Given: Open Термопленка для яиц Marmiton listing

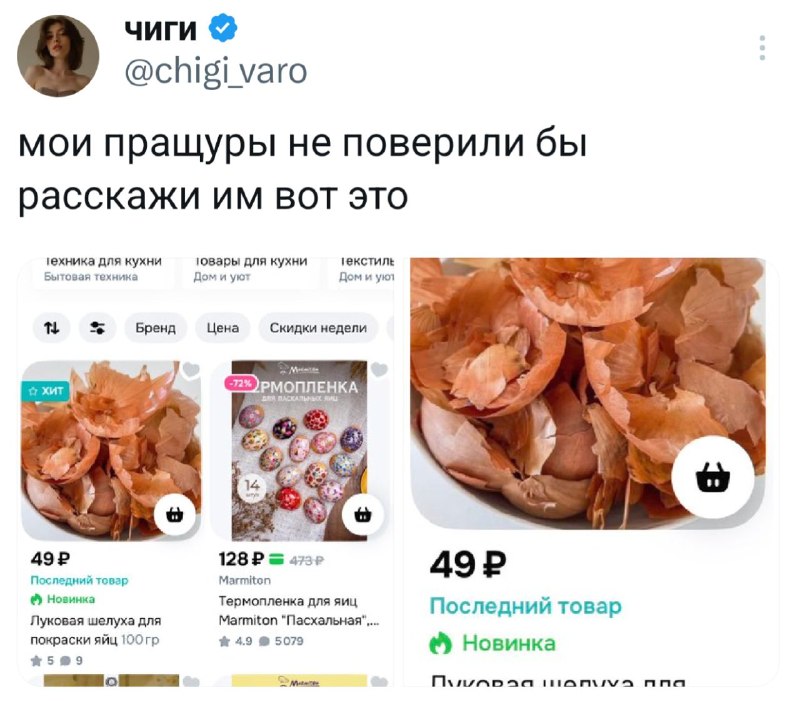Looking at the screenshot, I should [298, 610].
